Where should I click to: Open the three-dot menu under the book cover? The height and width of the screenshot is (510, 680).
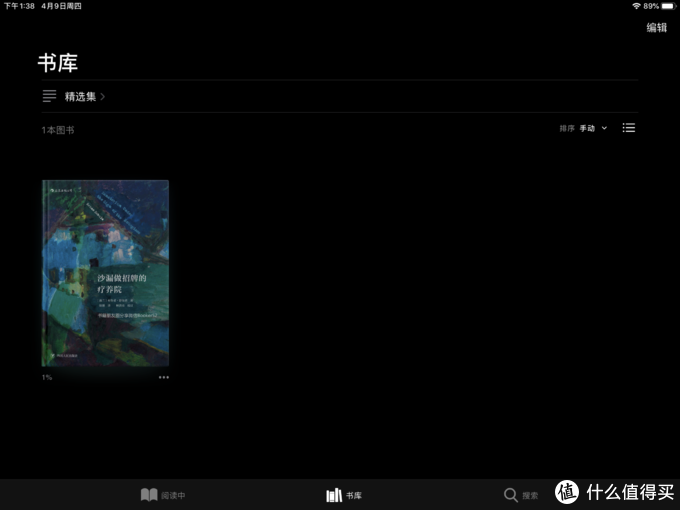pyautogui.click(x=163, y=377)
